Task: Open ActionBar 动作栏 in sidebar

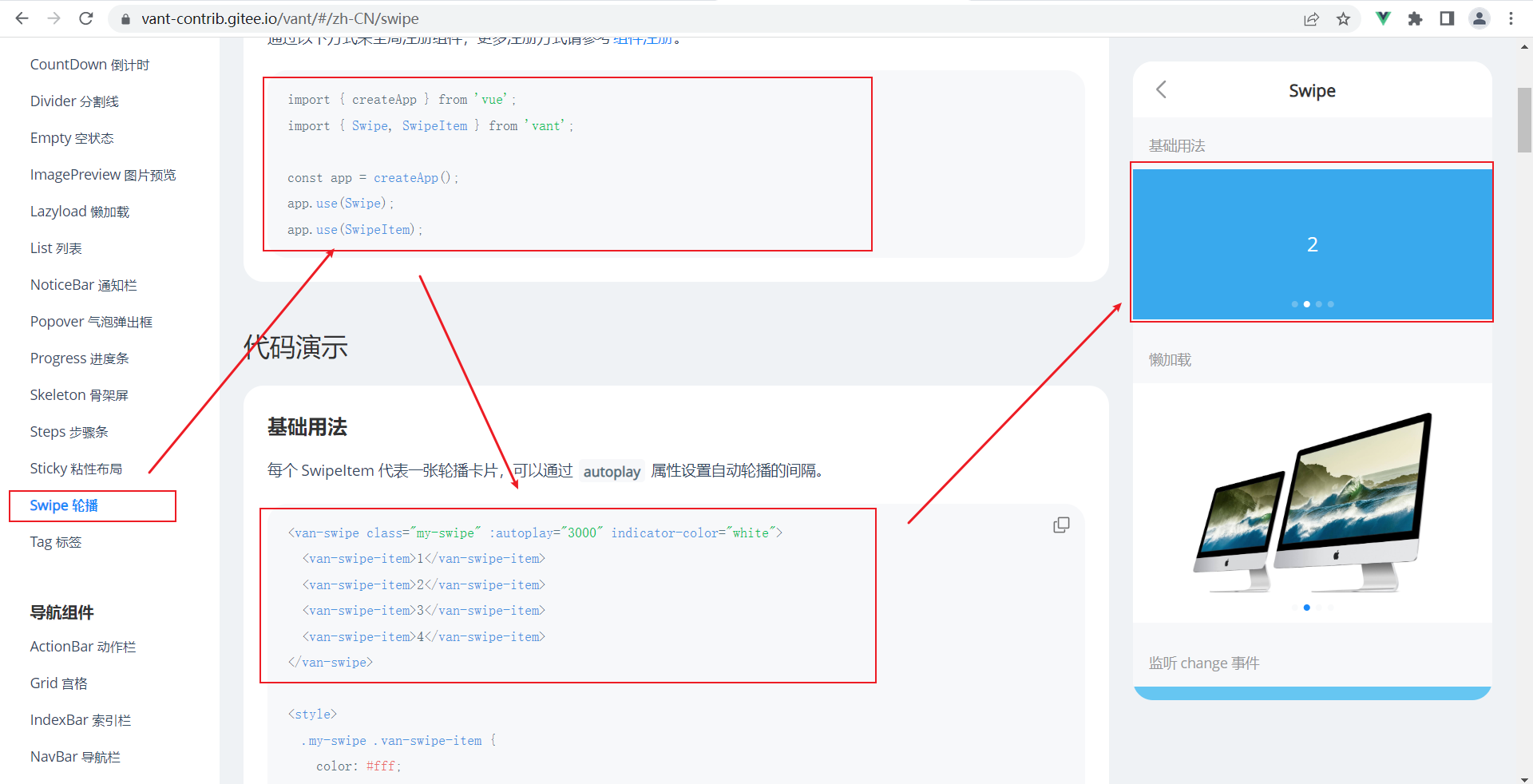Action: click(83, 647)
